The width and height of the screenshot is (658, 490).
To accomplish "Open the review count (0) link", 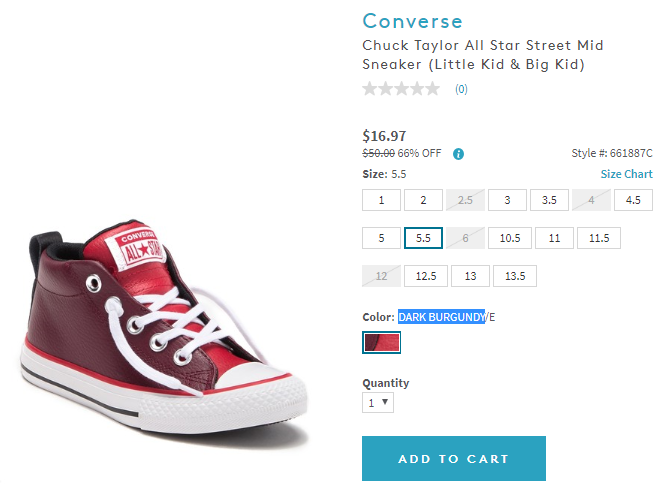I will (461, 89).
